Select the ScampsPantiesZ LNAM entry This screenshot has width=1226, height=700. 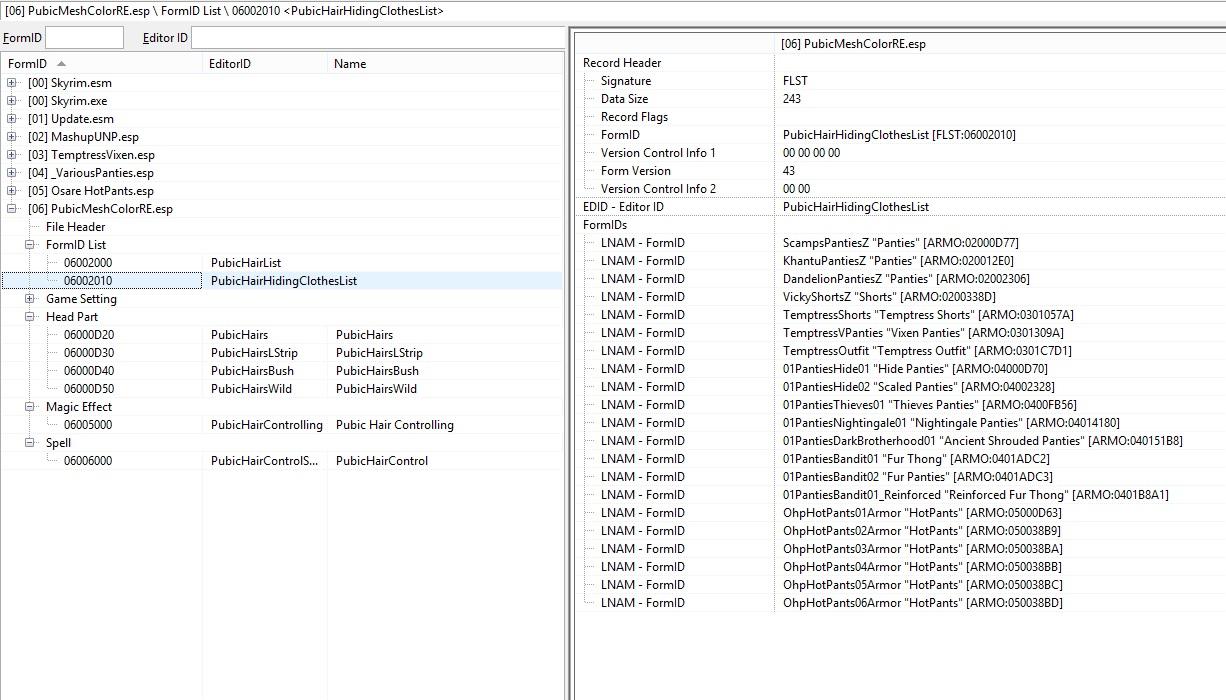click(x=901, y=243)
